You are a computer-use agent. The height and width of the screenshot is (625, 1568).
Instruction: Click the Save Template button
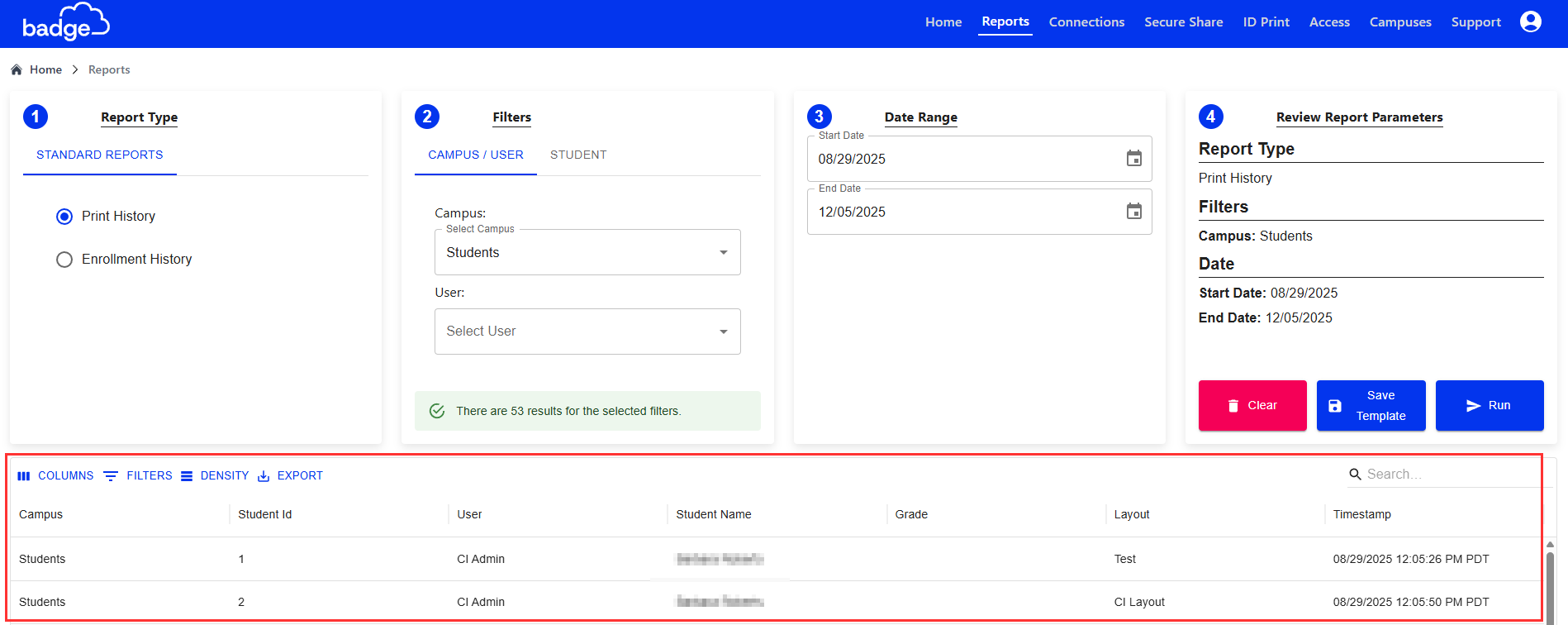tap(1371, 405)
